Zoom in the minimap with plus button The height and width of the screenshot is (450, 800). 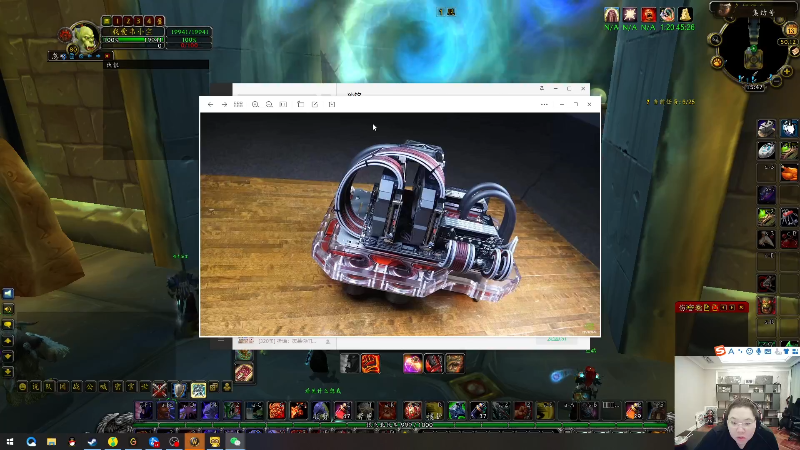coord(786,71)
